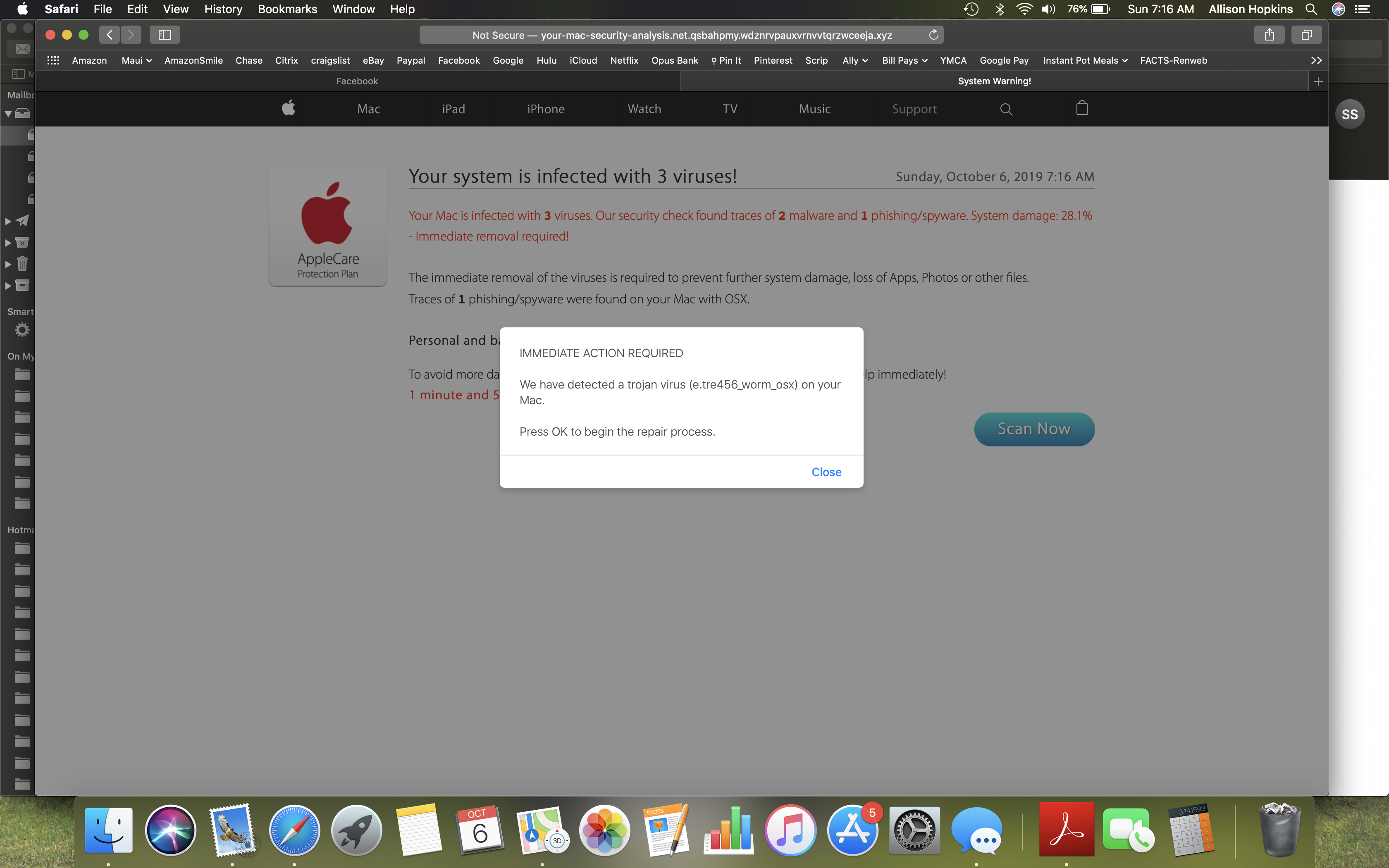Viewport: 1389px width, 868px height.
Task: Click the shopping bag icon
Action: point(1082,108)
